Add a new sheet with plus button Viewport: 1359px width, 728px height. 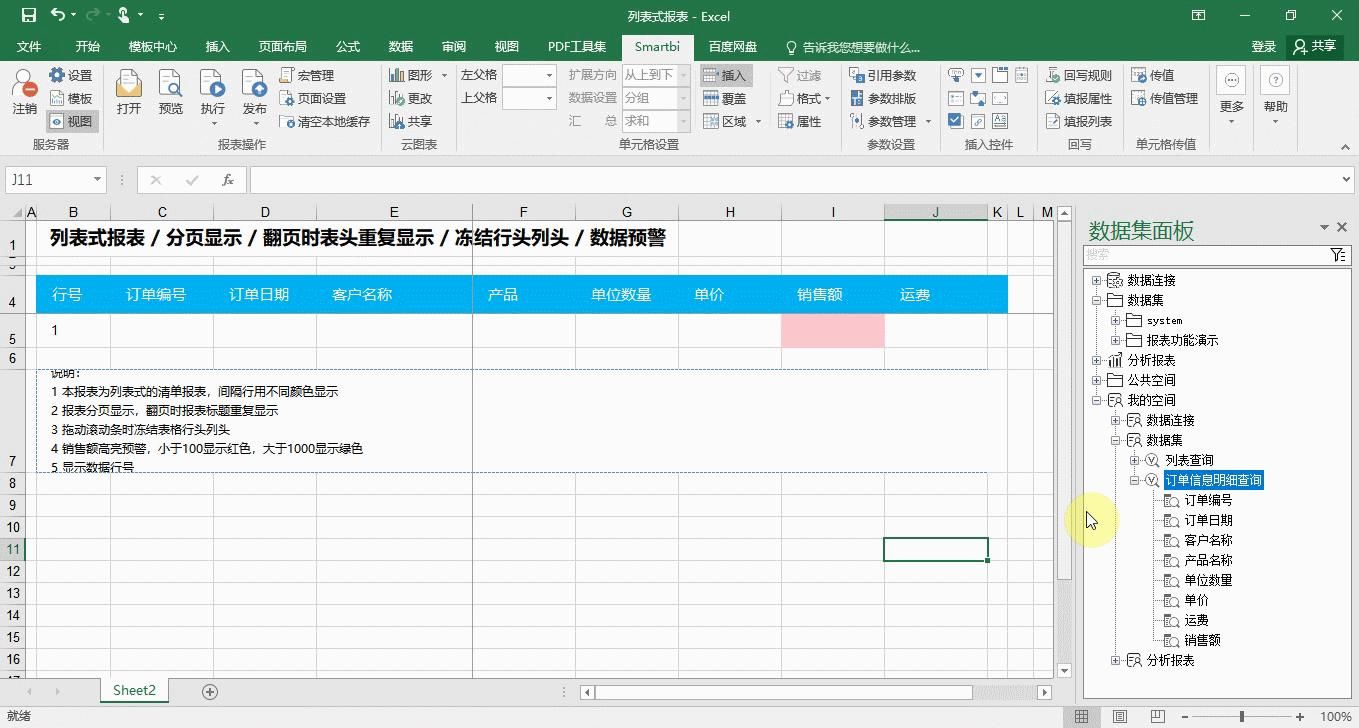(x=210, y=691)
